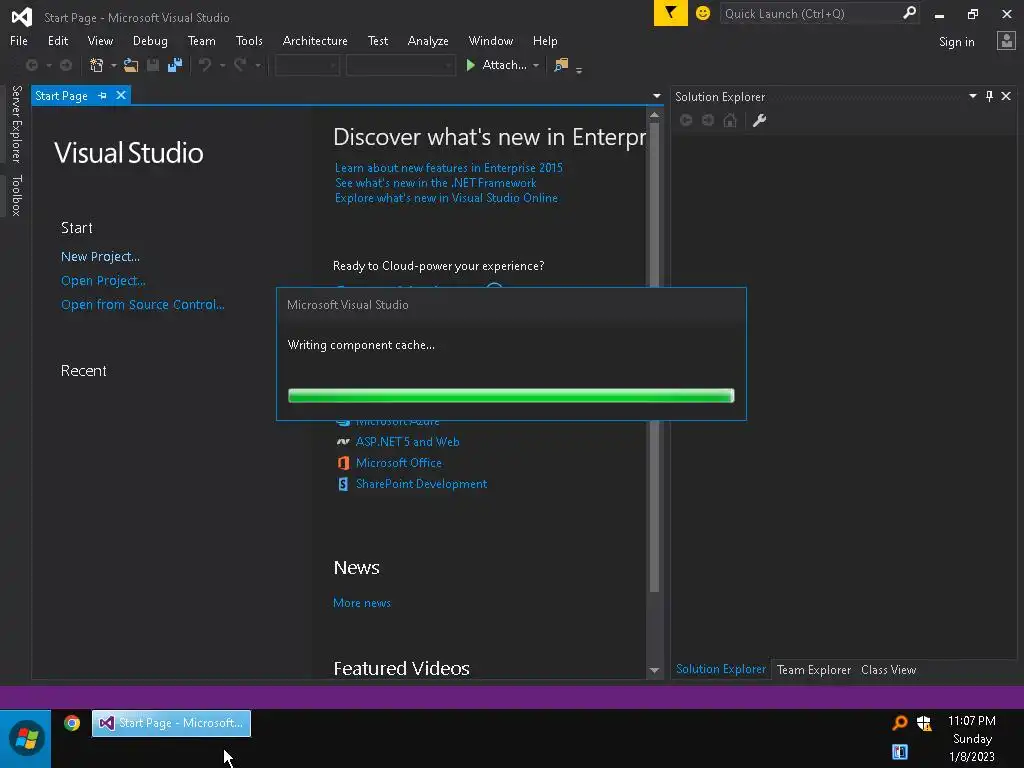
Task: Open the Solution Platforms combo box
Action: coord(400,65)
